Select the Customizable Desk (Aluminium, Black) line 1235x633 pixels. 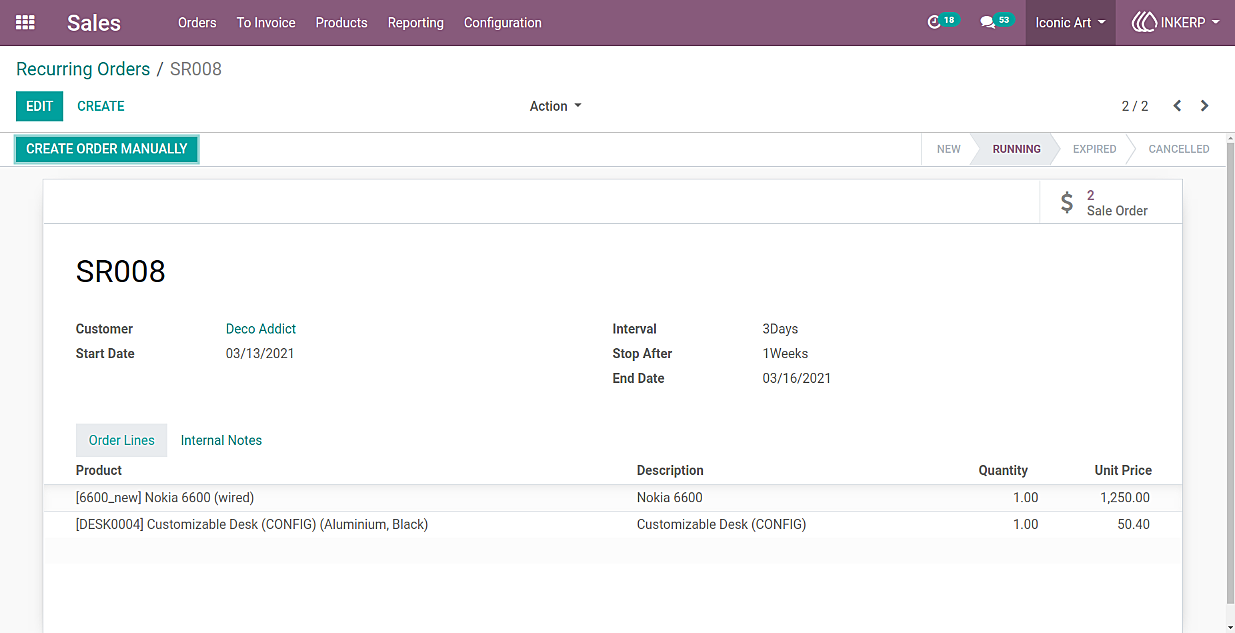[612, 525]
